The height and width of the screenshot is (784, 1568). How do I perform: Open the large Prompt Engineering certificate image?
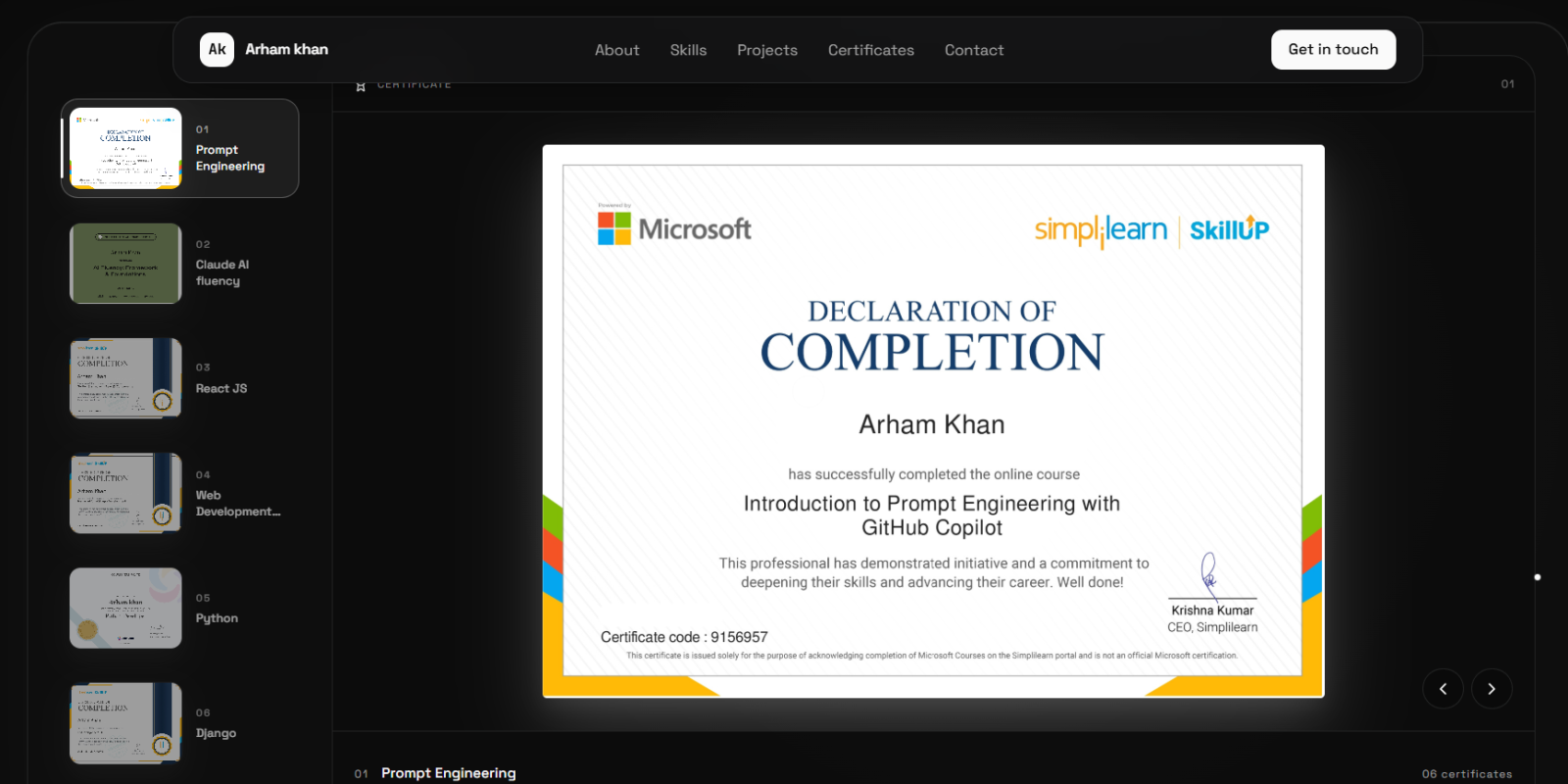pyautogui.click(x=933, y=421)
